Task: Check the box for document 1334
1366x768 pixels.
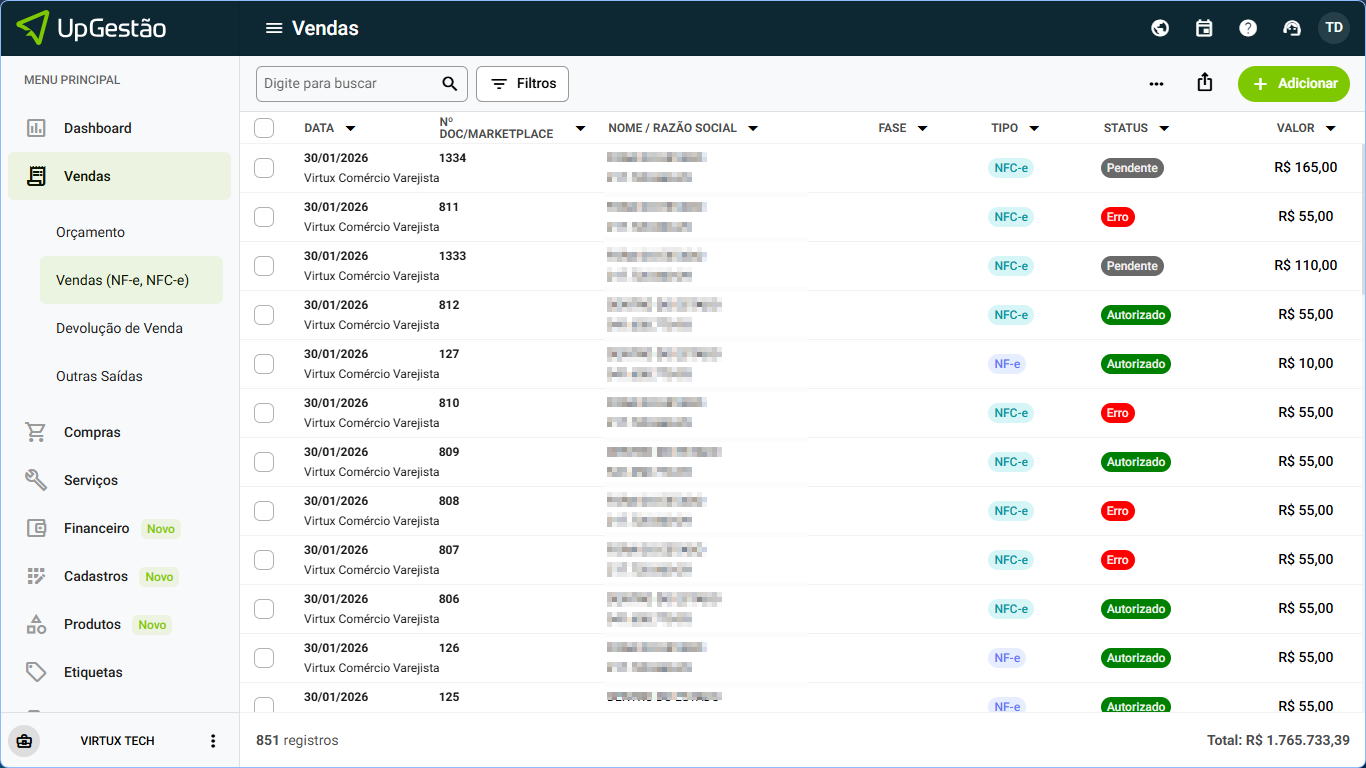Action: 264,168
